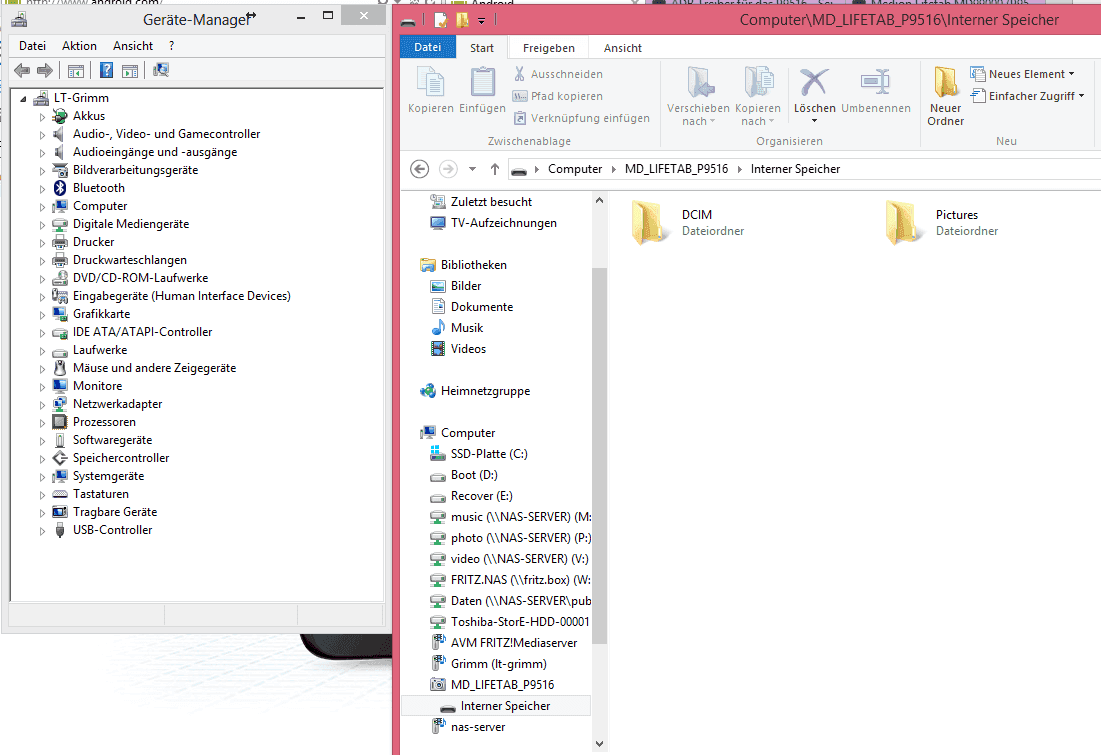Collapse the LT-Grimm root node
The width and height of the screenshot is (1101, 755).
point(23,99)
